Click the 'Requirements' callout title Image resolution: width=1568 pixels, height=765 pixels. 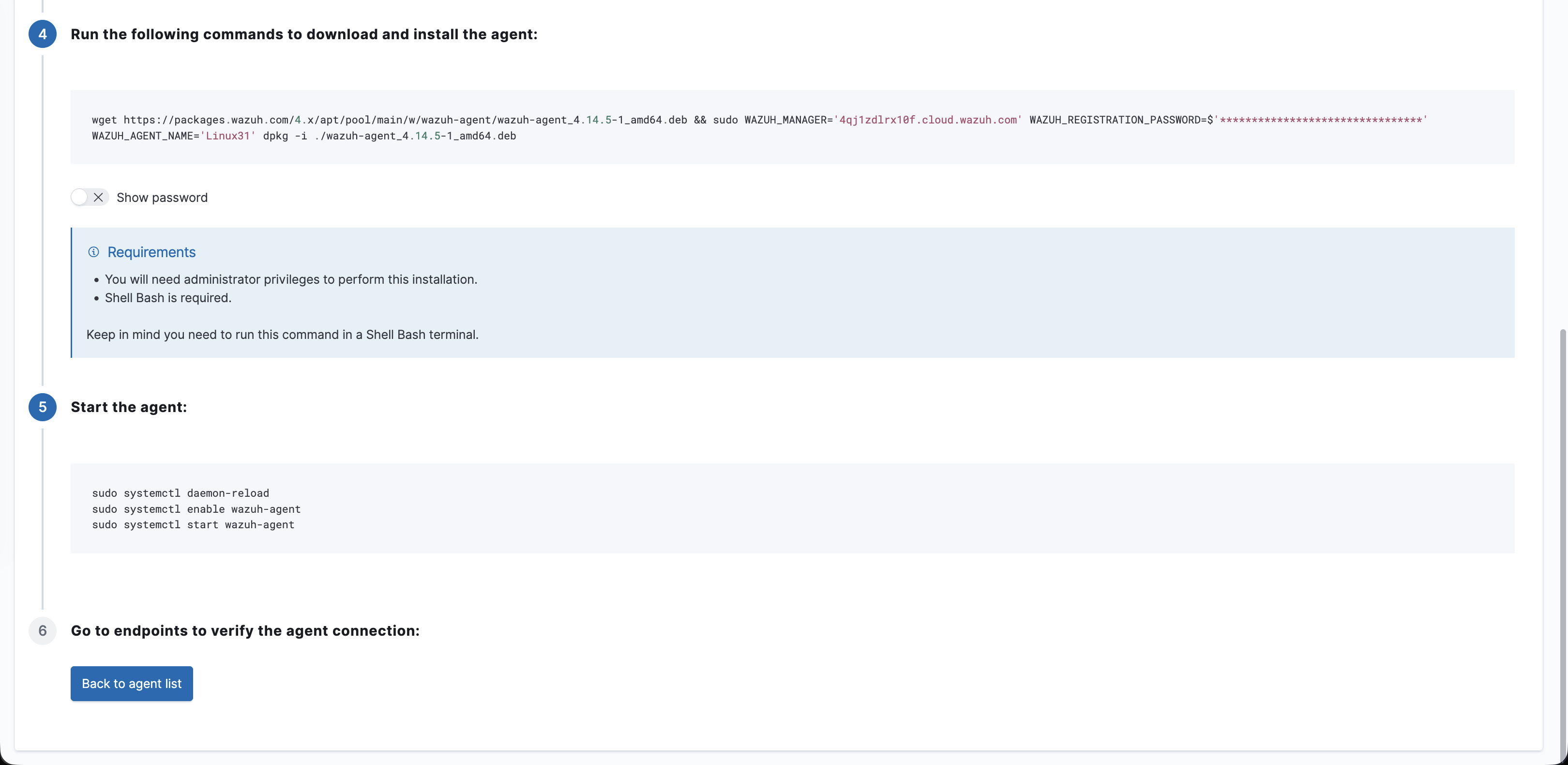tap(151, 252)
